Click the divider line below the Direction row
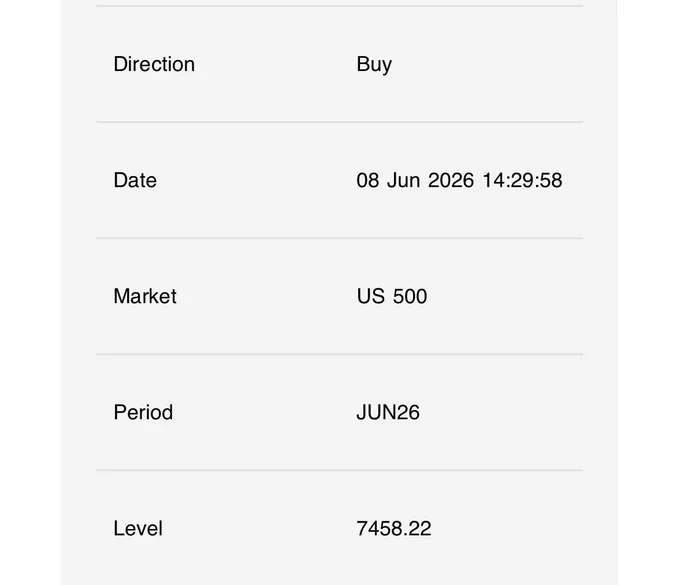This screenshot has width=680, height=585. point(340,122)
